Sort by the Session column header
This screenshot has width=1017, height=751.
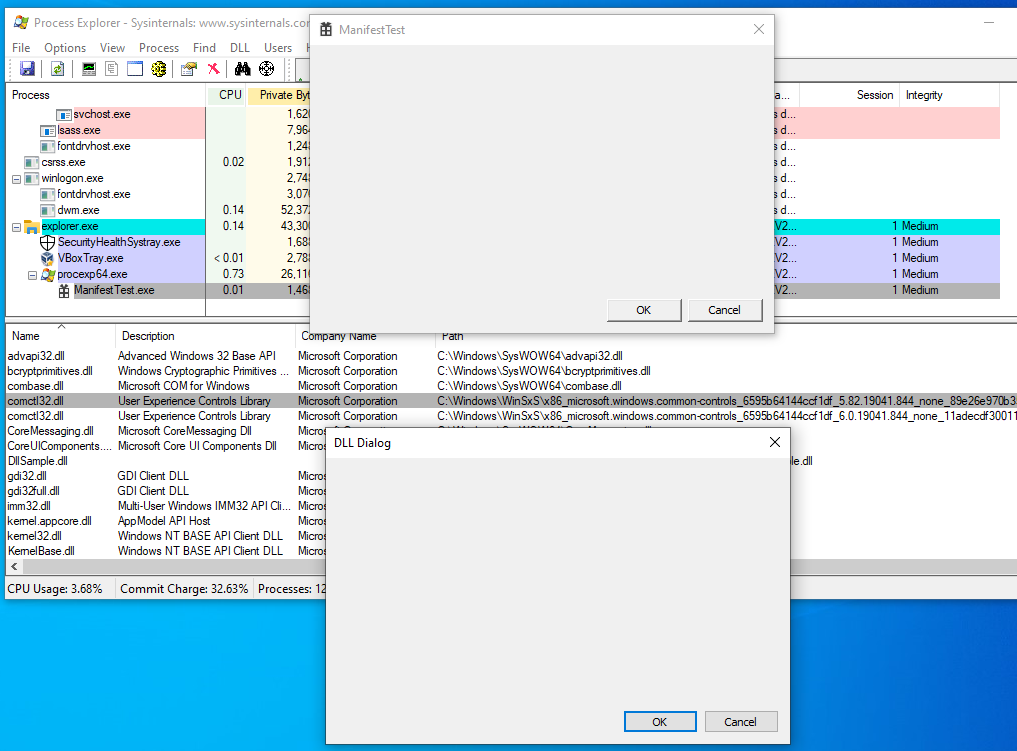click(x=850, y=95)
